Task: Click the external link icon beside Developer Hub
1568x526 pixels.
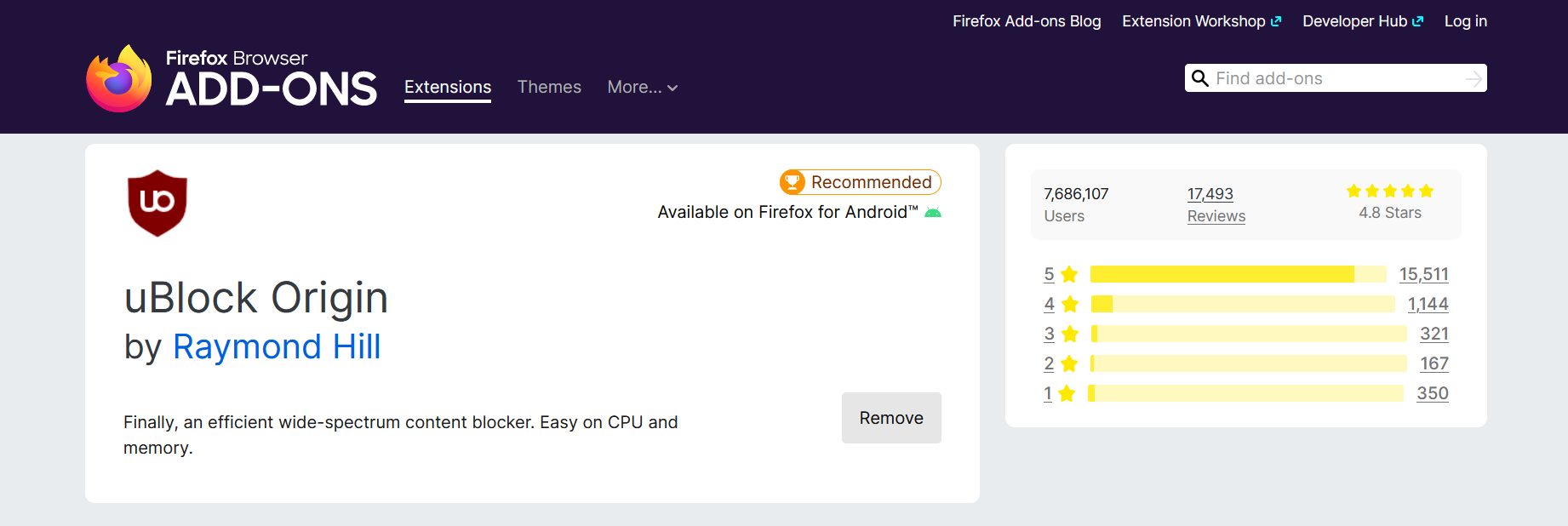Action: tap(1417, 22)
